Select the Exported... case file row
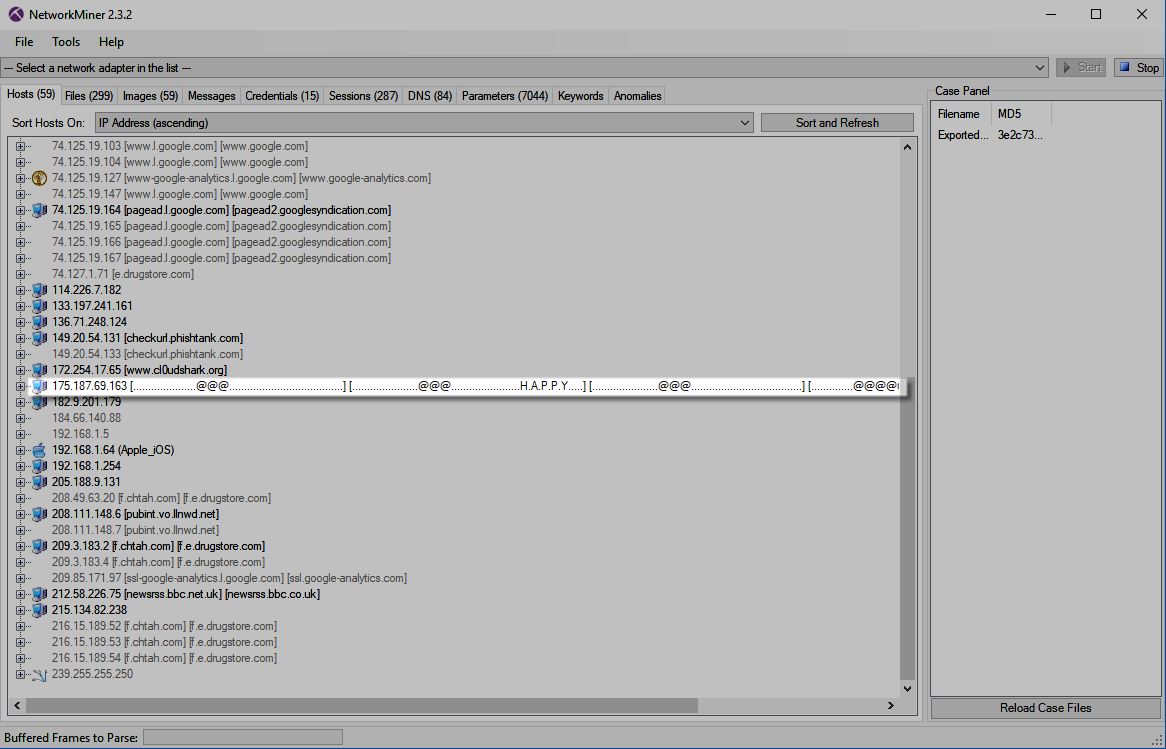The height and width of the screenshot is (749, 1166). click(x=991, y=135)
